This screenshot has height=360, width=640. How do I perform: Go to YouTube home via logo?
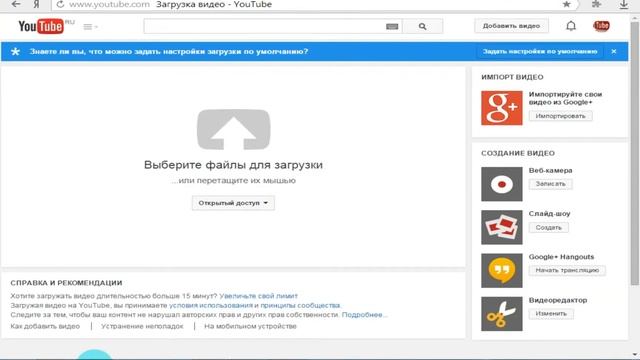41,27
